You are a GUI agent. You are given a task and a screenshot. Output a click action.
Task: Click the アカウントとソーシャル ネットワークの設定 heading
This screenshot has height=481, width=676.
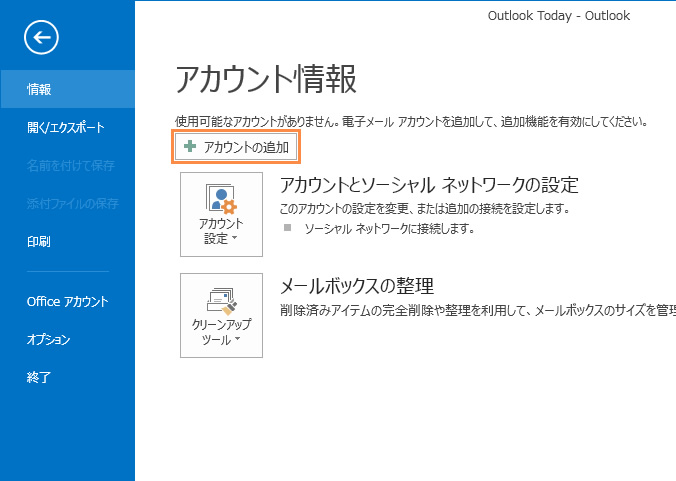click(x=429, y=185)
